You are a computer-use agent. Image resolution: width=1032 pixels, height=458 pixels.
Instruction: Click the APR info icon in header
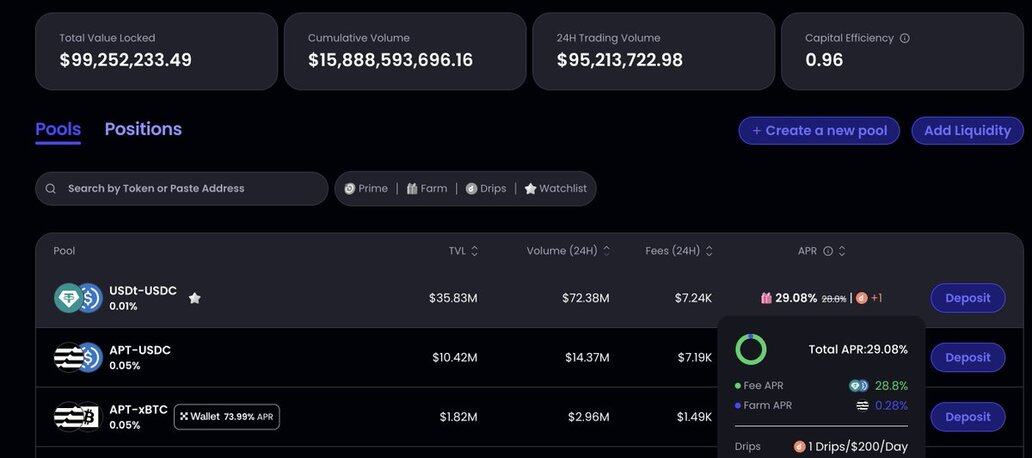(x=828, y=251)
